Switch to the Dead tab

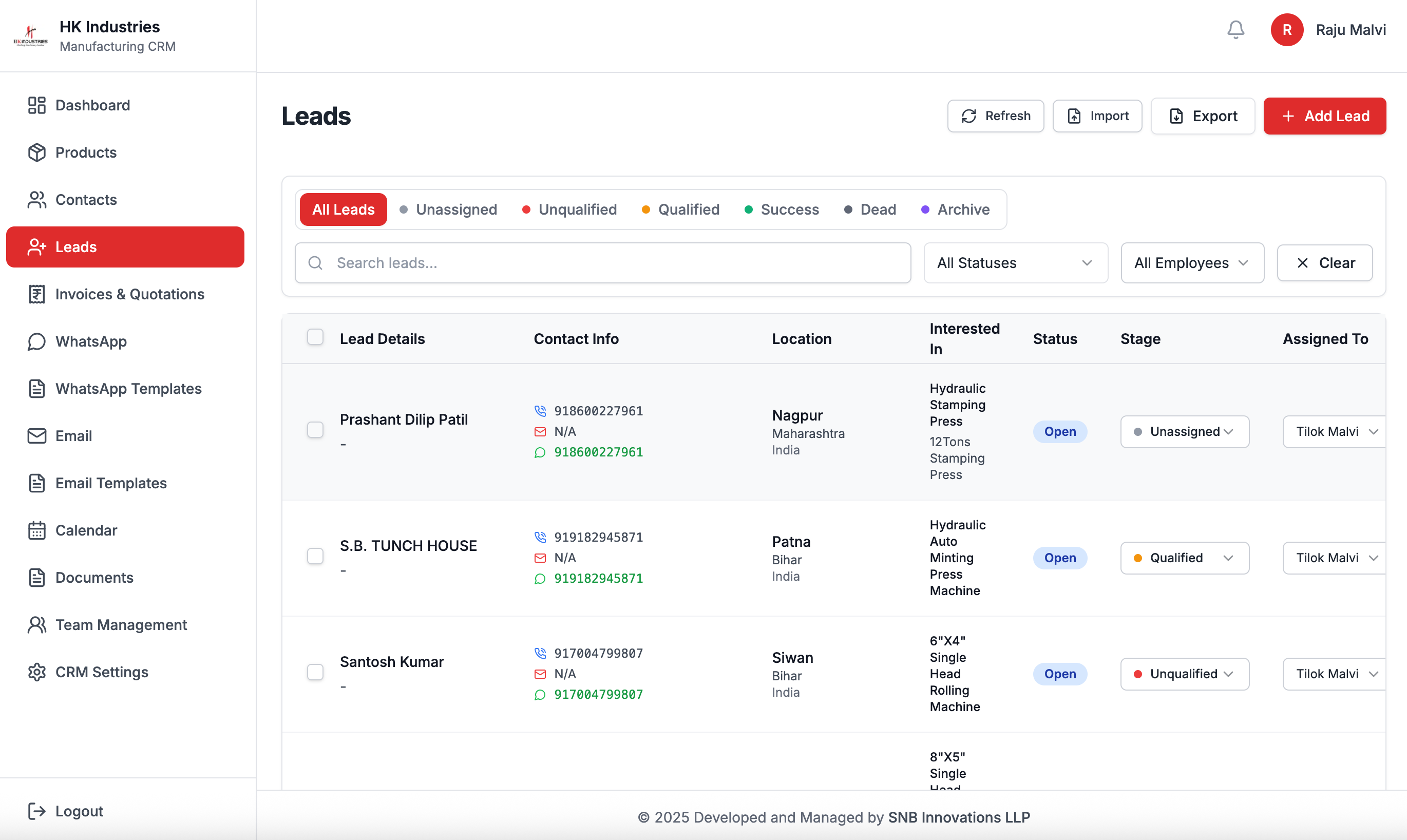[870, 209]
